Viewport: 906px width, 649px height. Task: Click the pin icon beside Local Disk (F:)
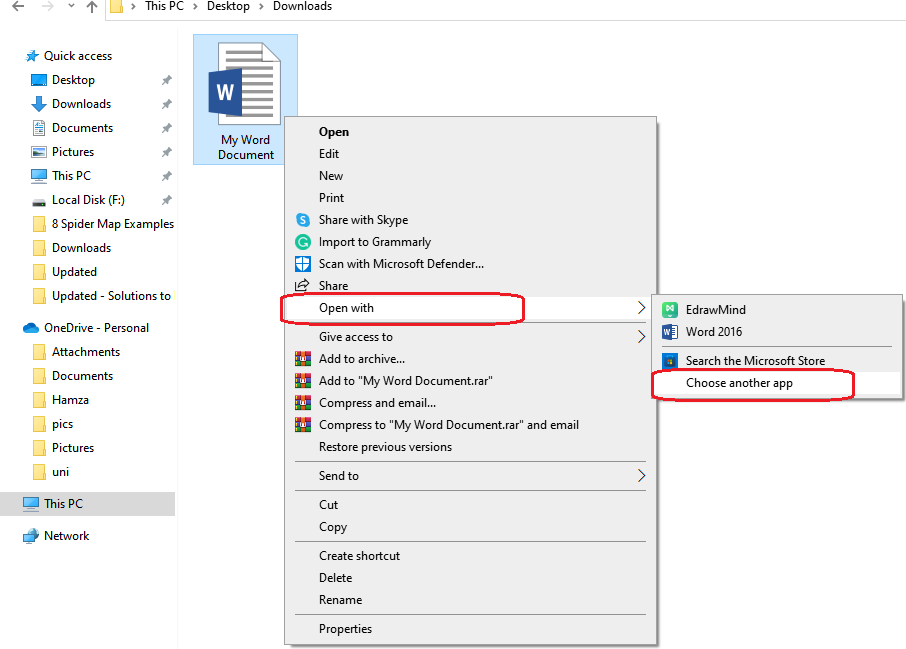point(166,200)
